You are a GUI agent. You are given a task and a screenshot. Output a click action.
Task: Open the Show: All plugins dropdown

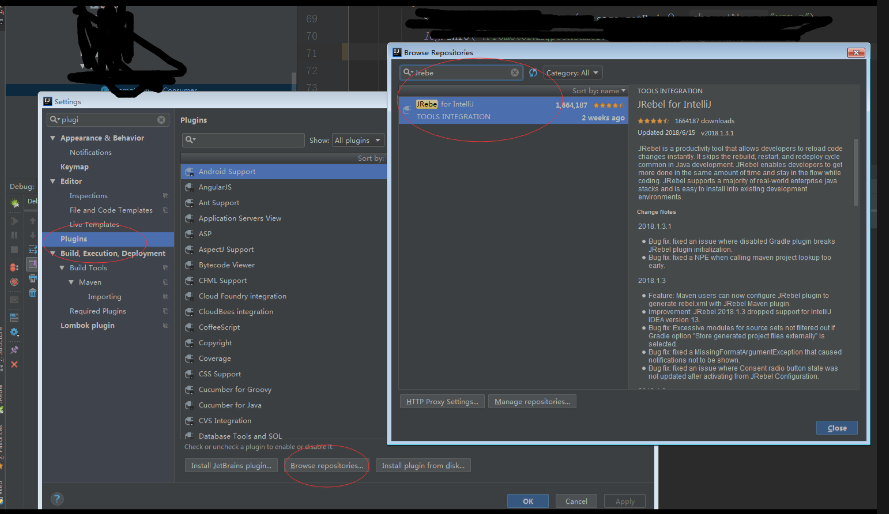[358, 141]
